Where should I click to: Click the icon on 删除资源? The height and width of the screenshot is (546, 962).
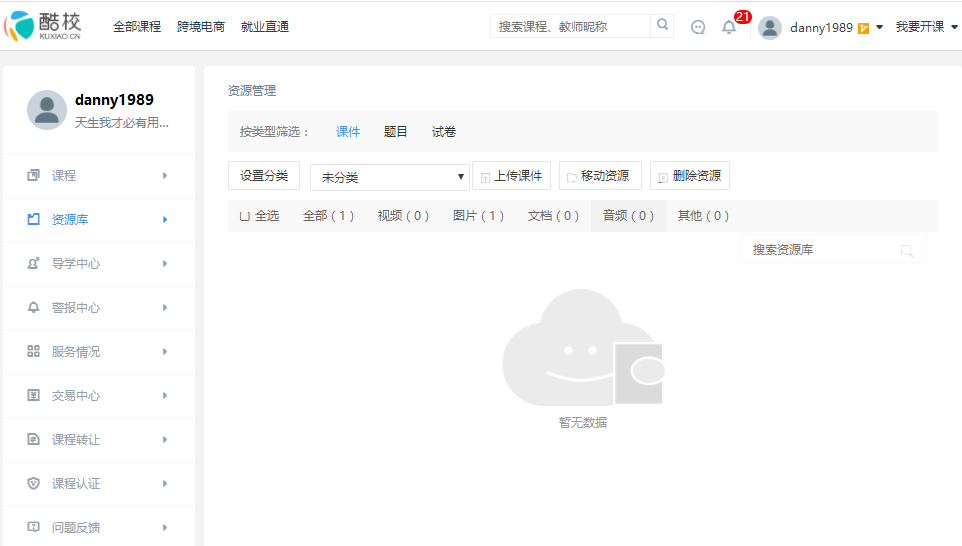663,177
